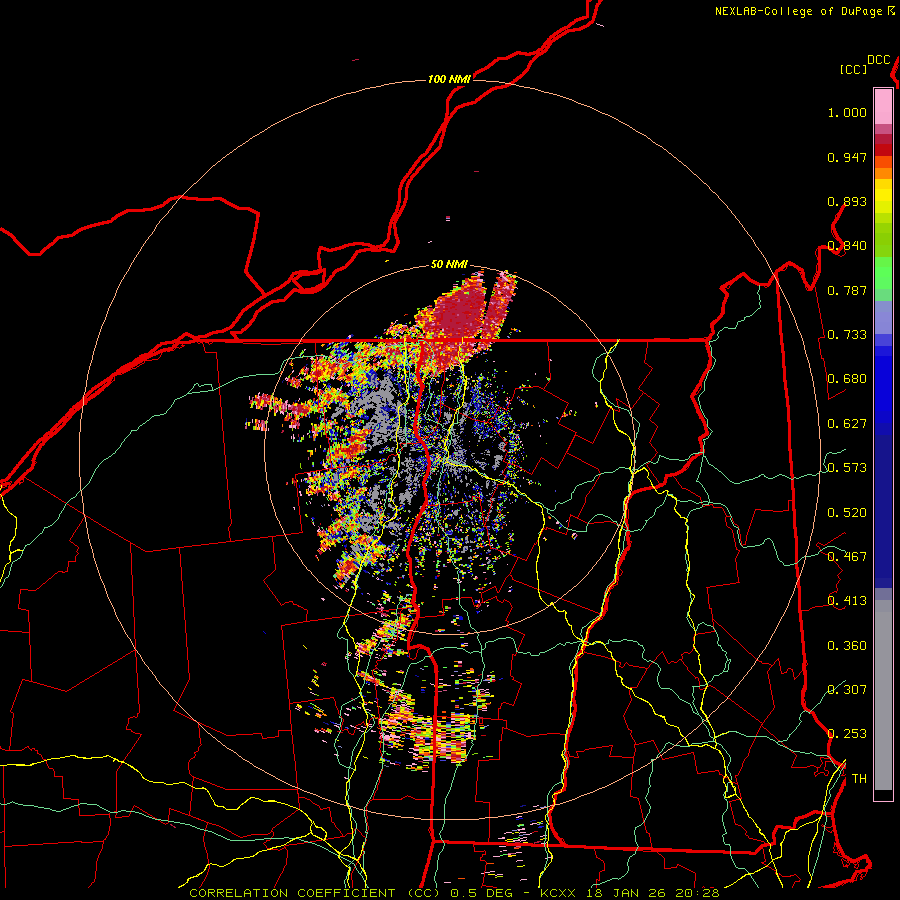Select the 0.520 scale value
The height and width of the screenshot is (900, 900).
847,513
